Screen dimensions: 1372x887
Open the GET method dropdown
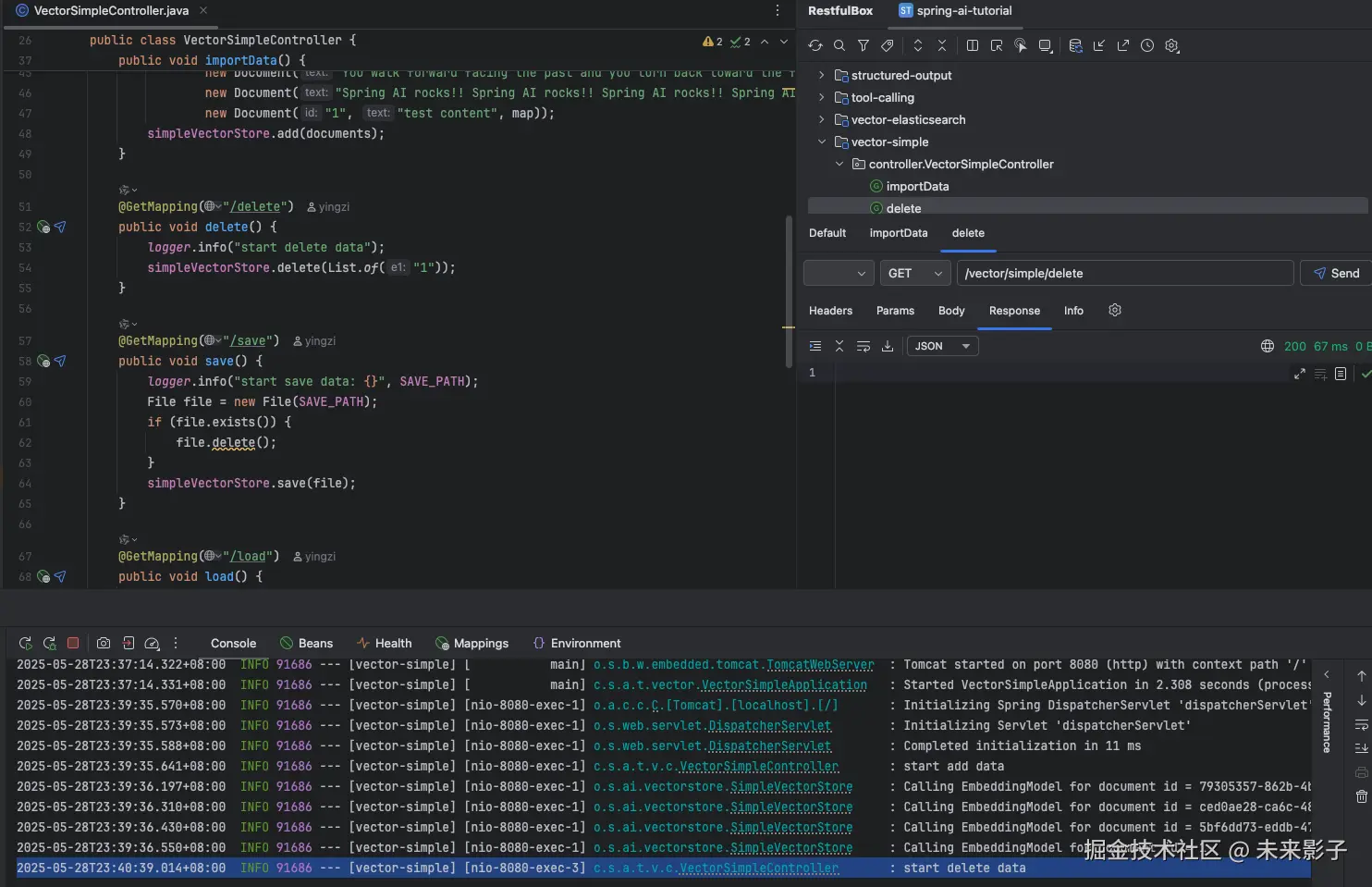pos(914,273)
